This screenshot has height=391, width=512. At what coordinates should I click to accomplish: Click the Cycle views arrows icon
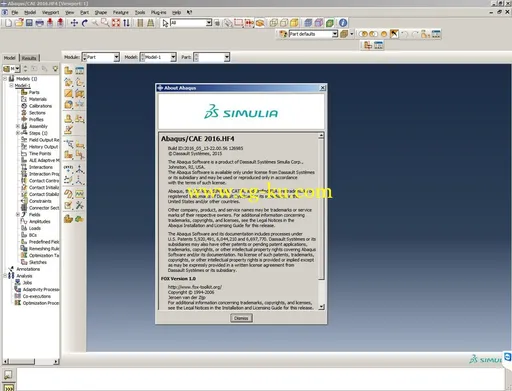[126, 23]
